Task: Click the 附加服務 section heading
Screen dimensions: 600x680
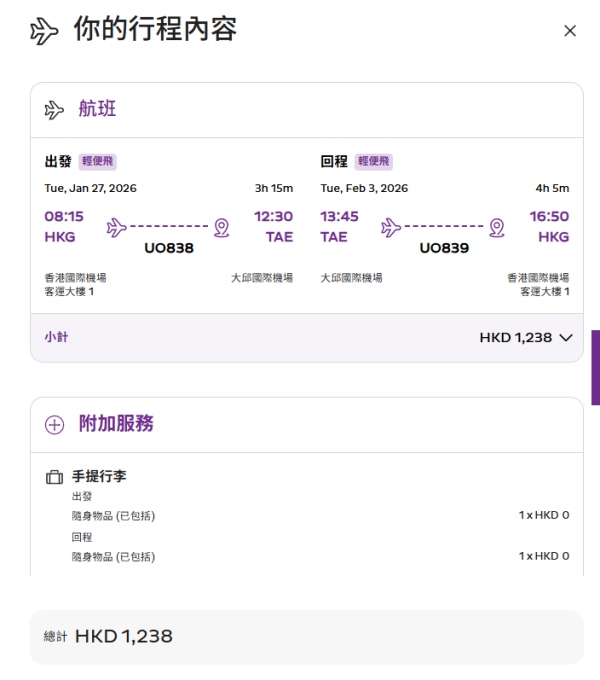Action: tap(116, 423)
